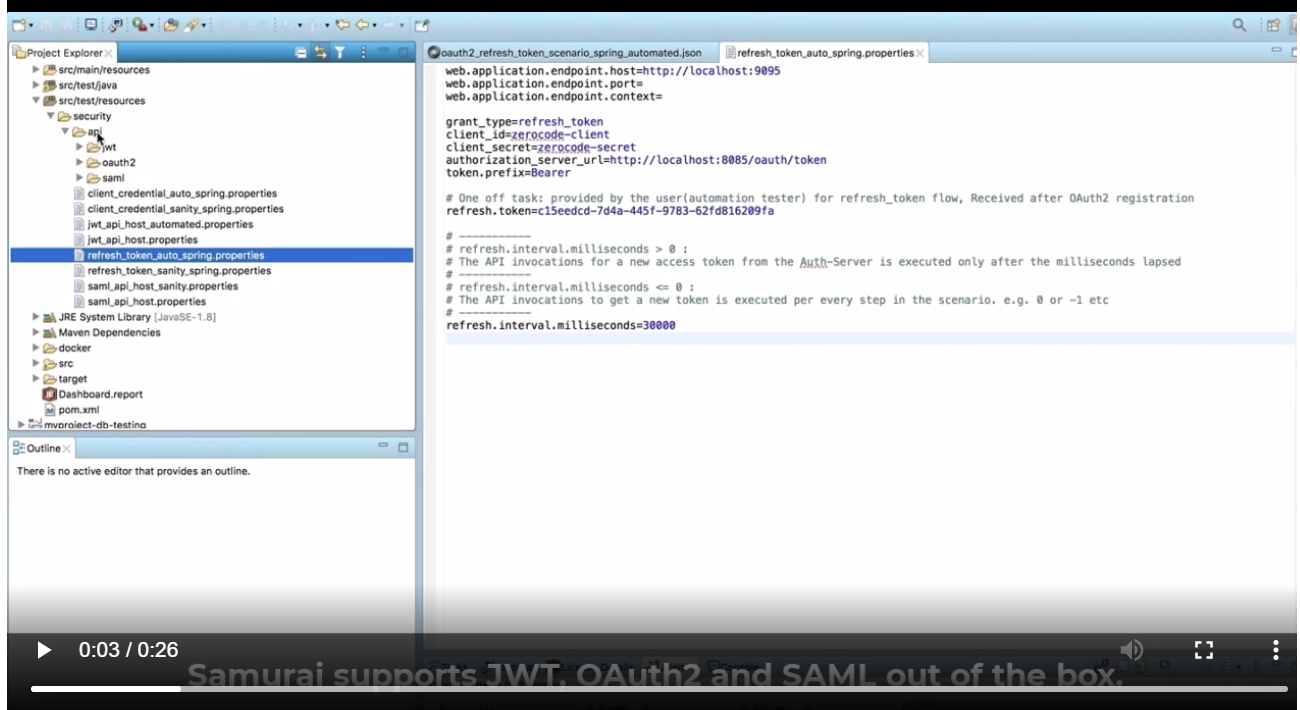
Task: Enter video fullscreen mode
Action: coord(1204,650)
